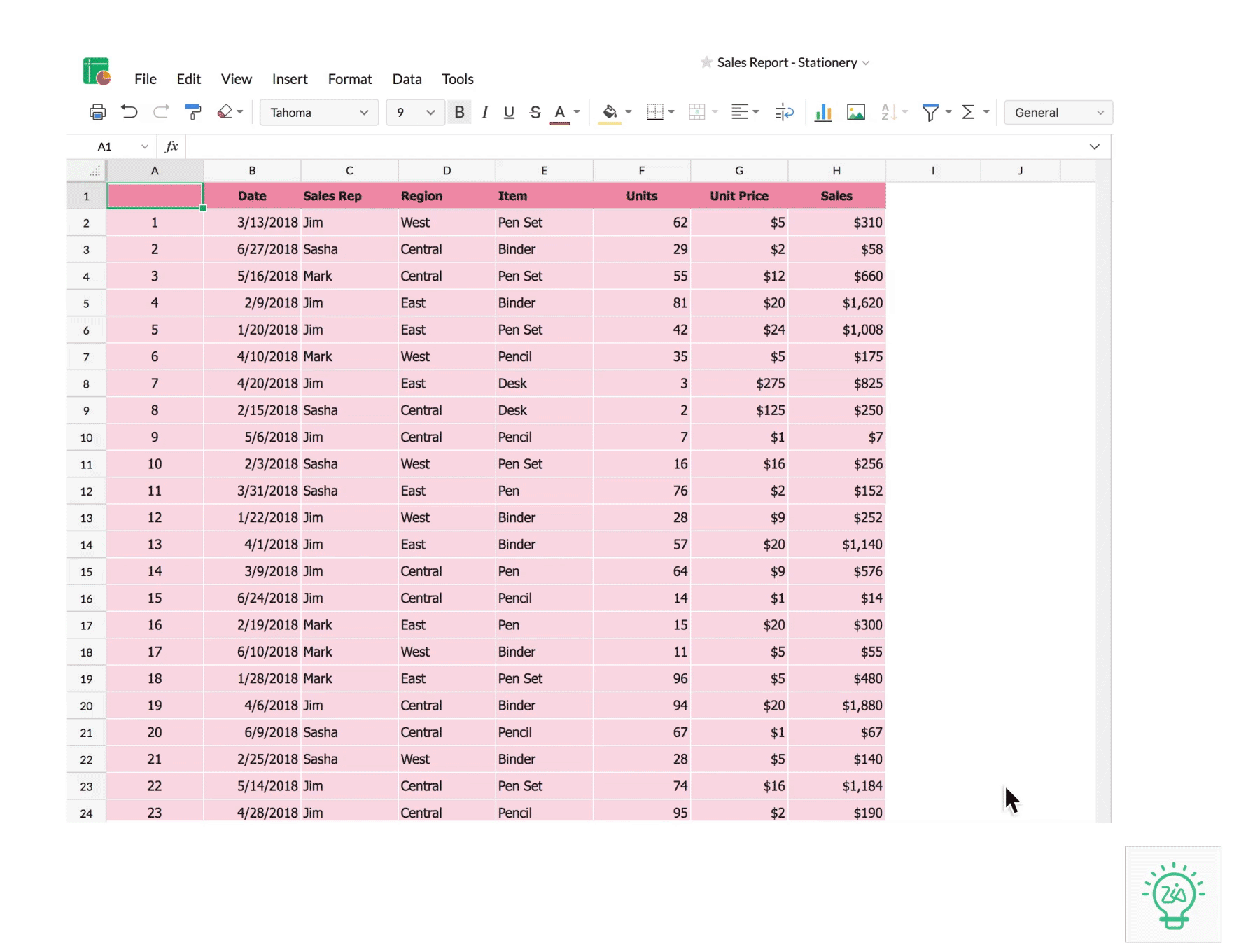The image size is (1246, 952).
Task: Click the Insert Image icon
Action: [x=855, y=112]
